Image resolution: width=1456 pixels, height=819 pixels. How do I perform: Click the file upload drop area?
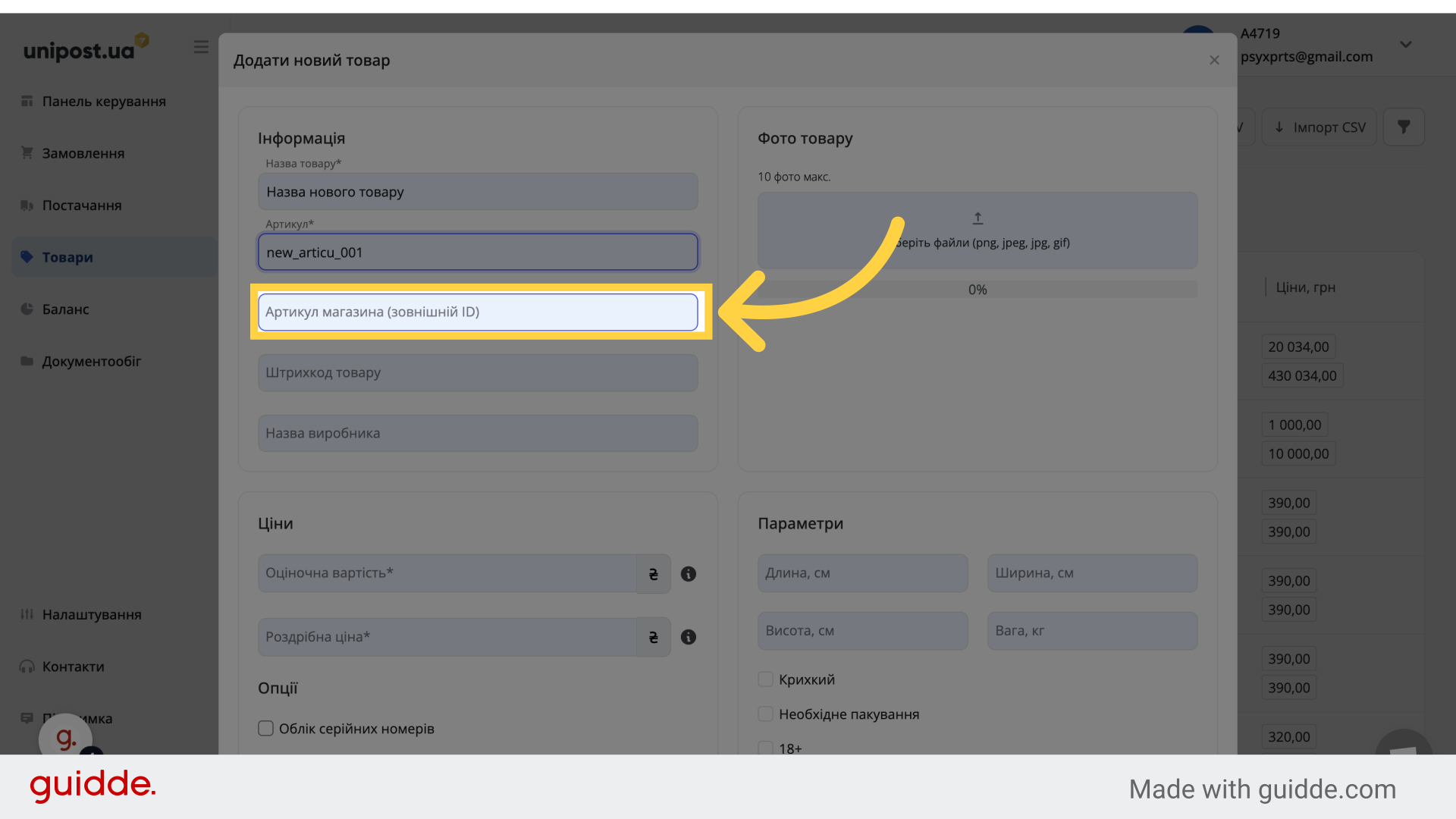977,231
